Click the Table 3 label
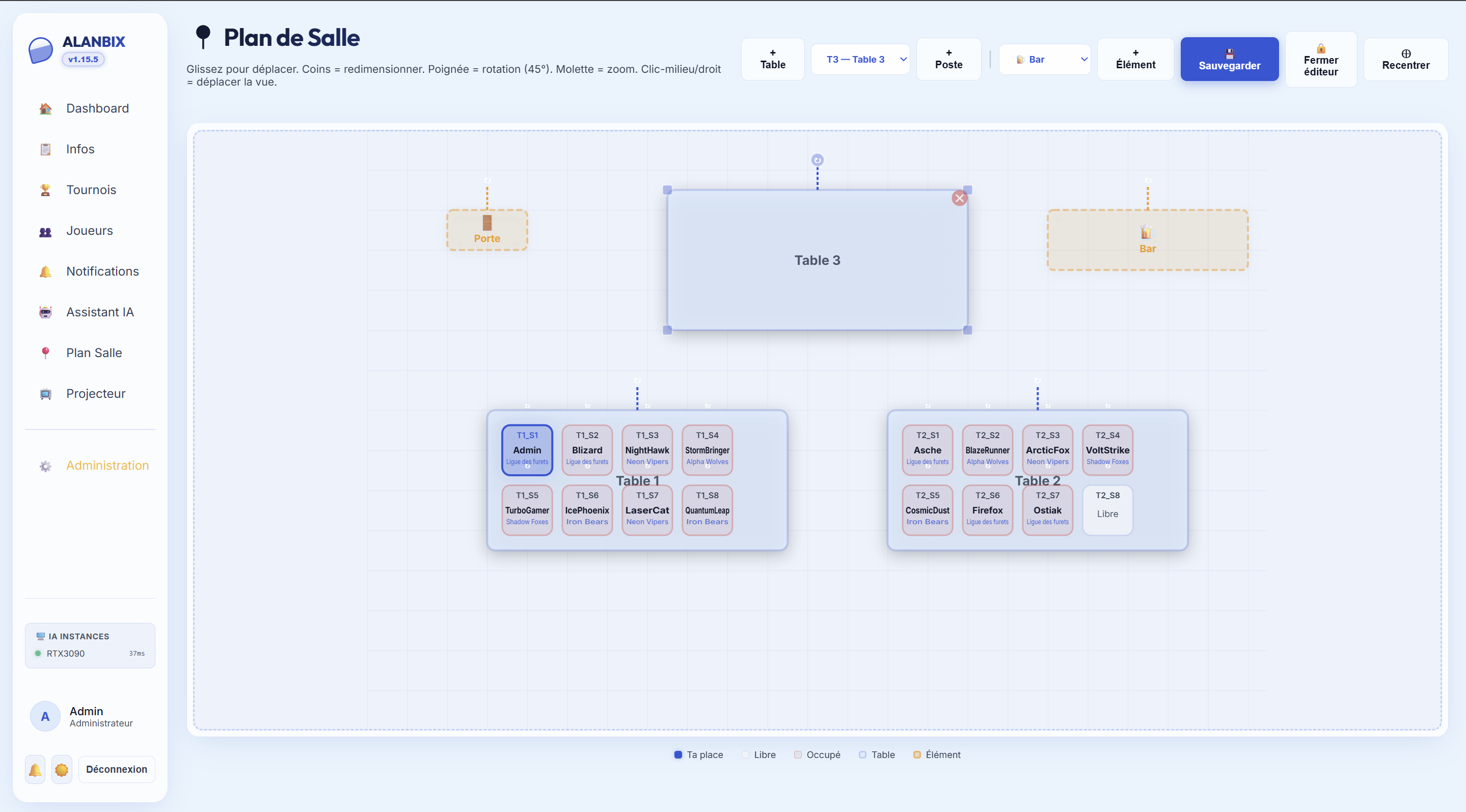 click(x=817, y=260)
